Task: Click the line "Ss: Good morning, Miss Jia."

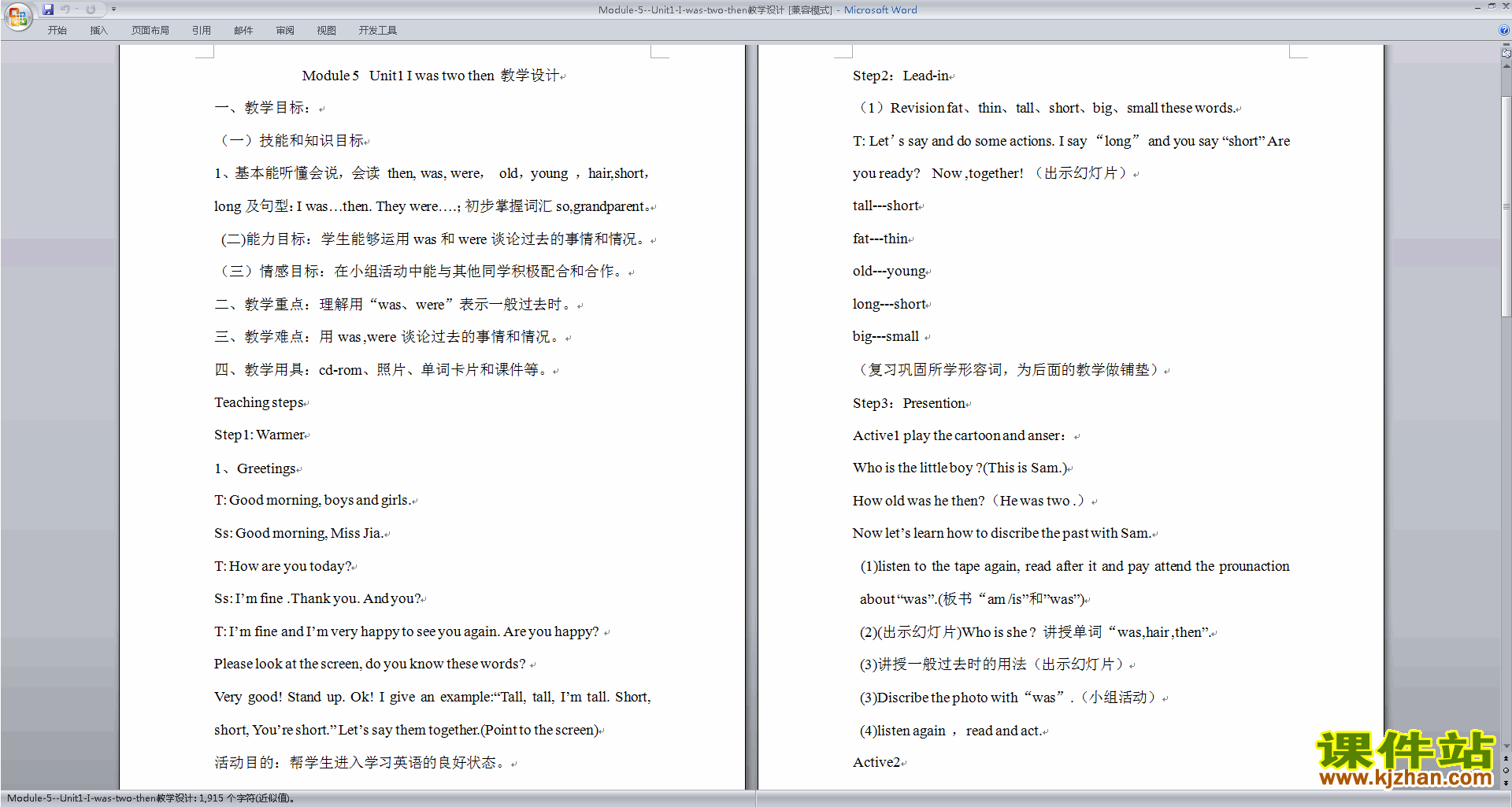Action: 299,533
